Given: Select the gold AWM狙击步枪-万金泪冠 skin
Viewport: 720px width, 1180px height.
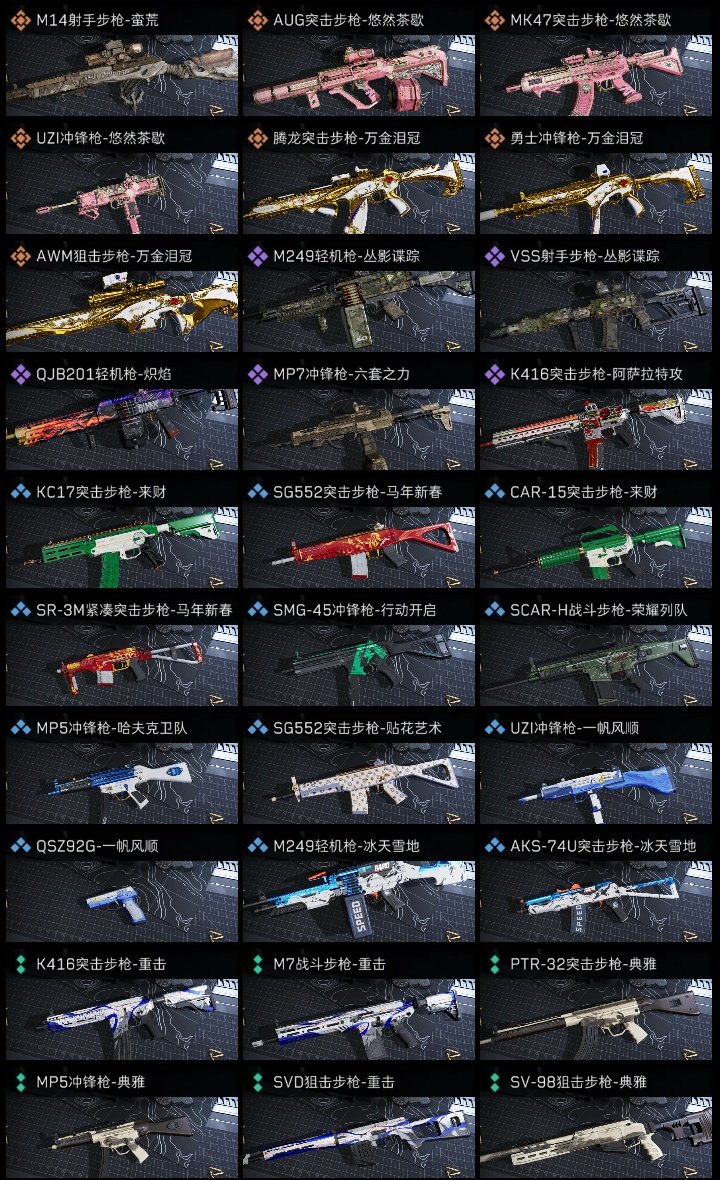Looking at the screenshot, I should pos(122,312).
